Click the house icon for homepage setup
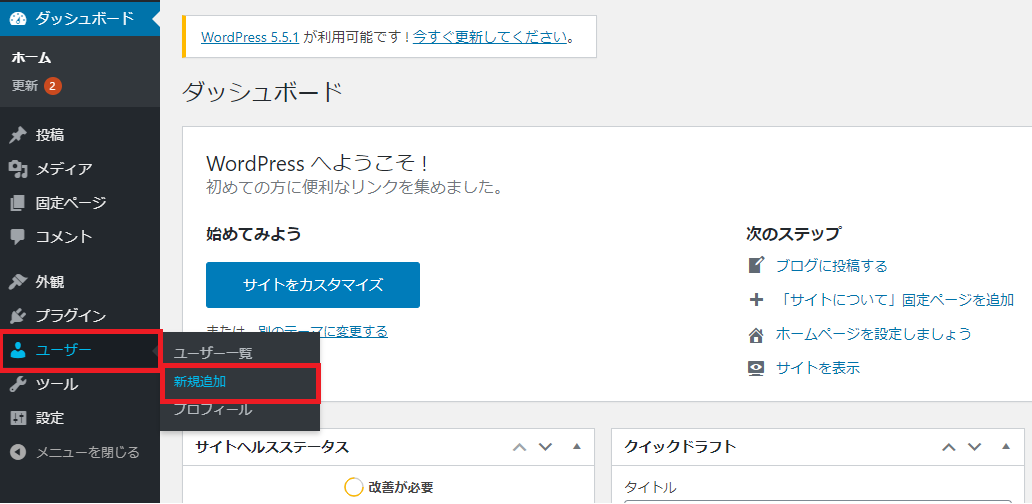This screenshot has width=1032, height=504. [x=756, y=334]
